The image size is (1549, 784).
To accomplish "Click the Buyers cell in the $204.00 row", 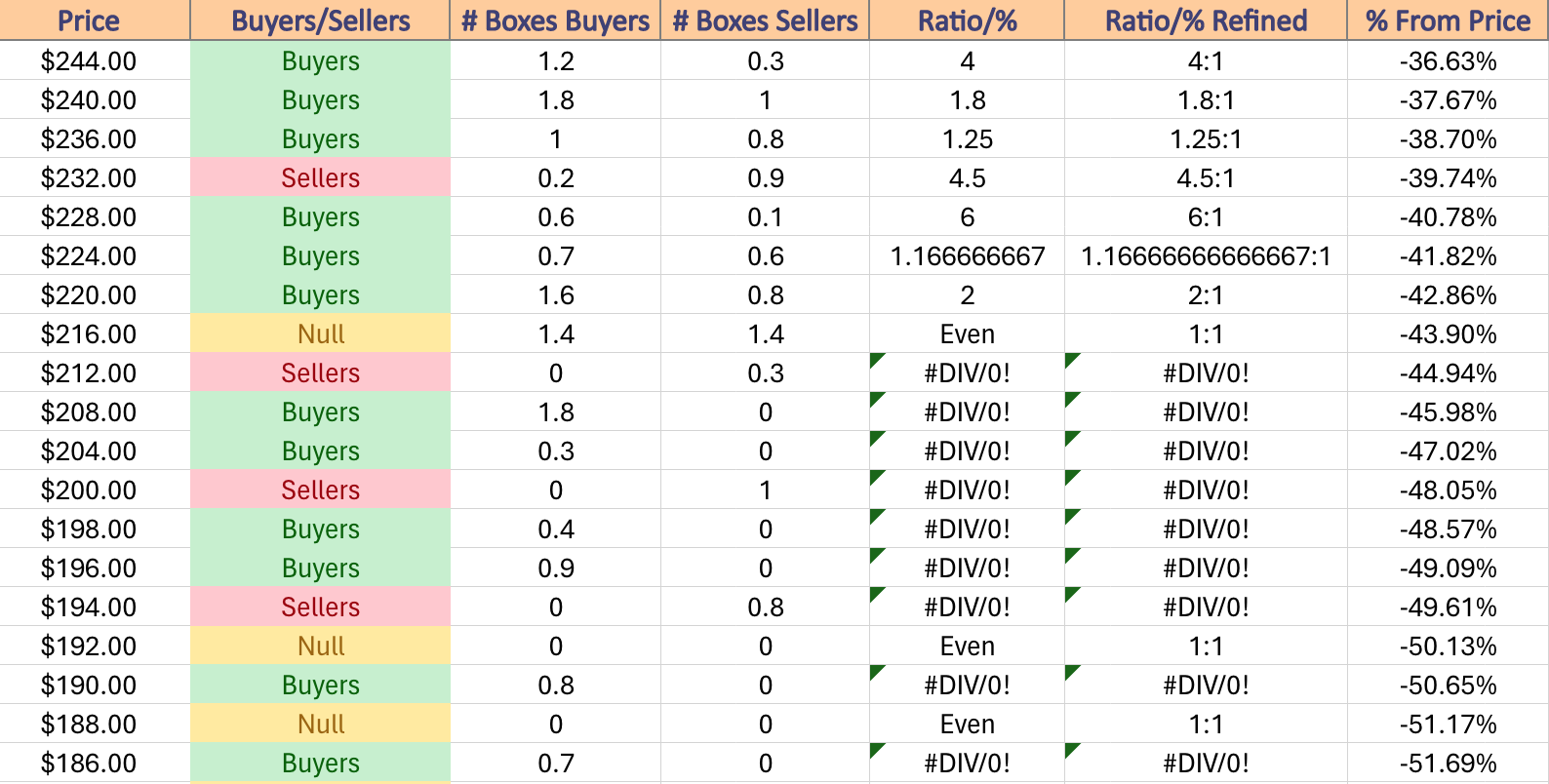I will 321,451.
